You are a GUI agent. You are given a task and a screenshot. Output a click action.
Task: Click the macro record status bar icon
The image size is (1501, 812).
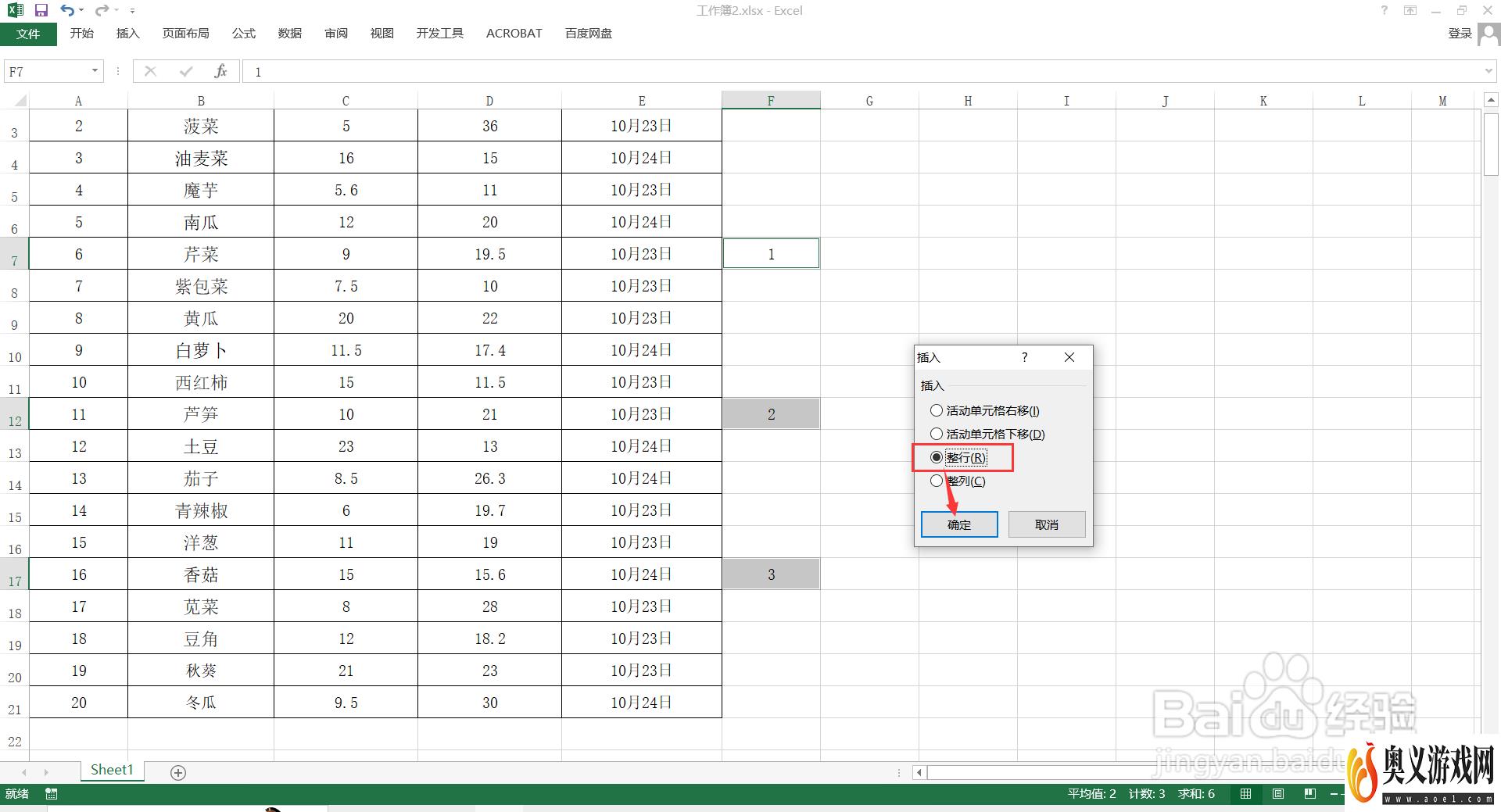click(x=52, y=794)
